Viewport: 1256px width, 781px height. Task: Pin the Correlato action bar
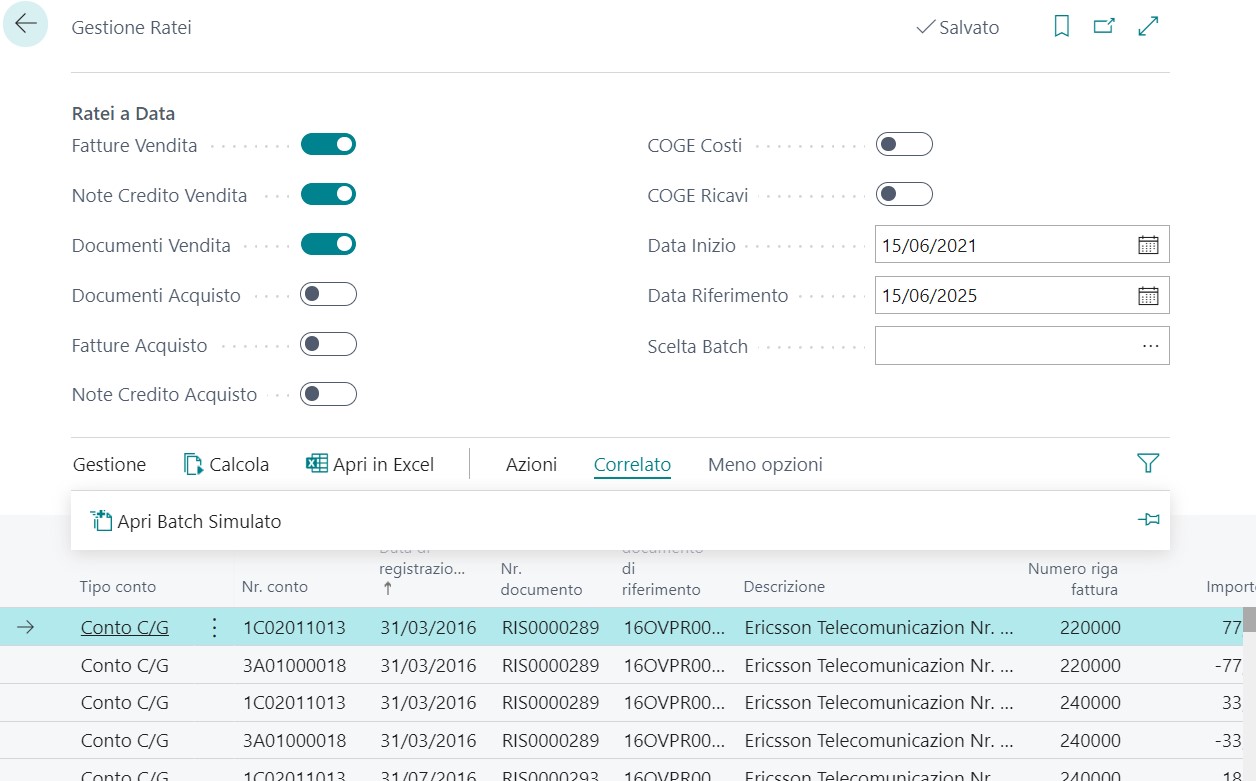[1149, 520]
